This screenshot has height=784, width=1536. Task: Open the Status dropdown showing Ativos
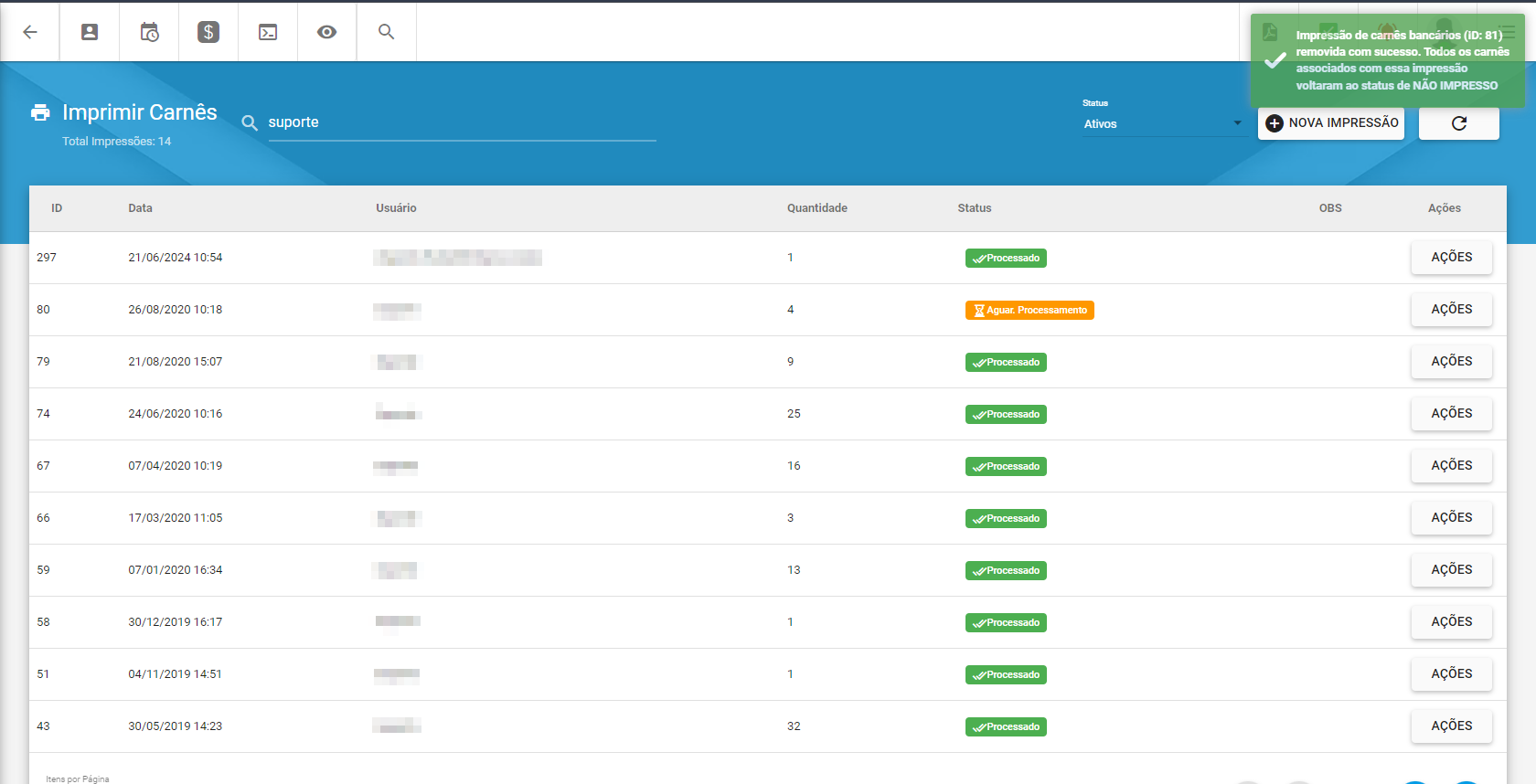[x=1162, y=123]
